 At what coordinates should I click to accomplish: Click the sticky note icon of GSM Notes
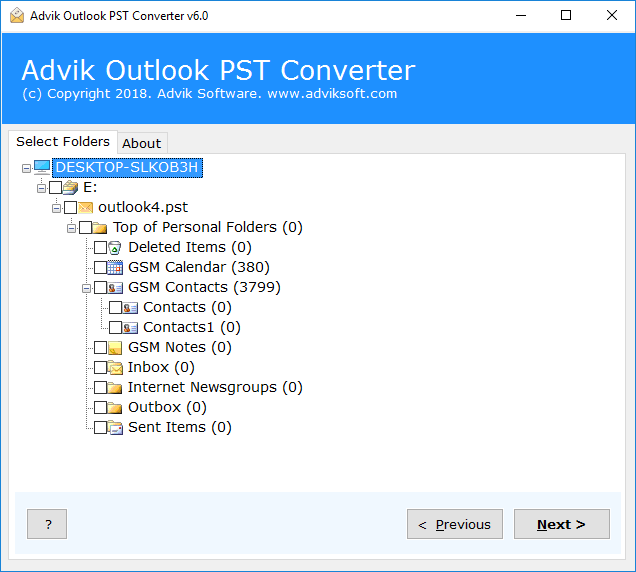(115, 348)
